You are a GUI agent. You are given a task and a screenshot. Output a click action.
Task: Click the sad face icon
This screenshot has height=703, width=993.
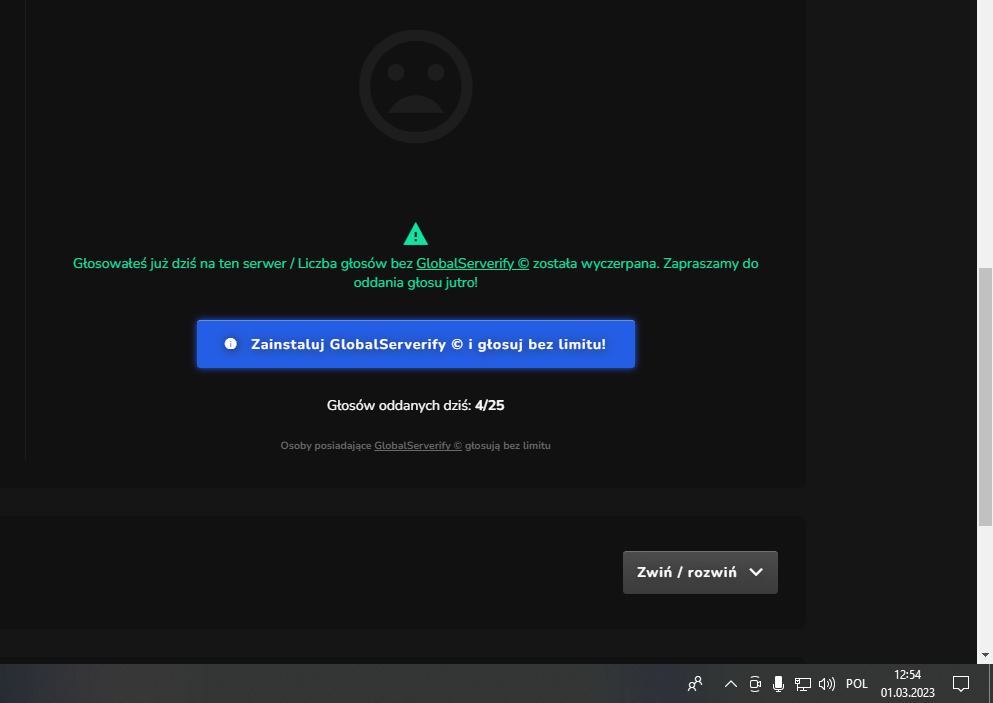point(415,86)
